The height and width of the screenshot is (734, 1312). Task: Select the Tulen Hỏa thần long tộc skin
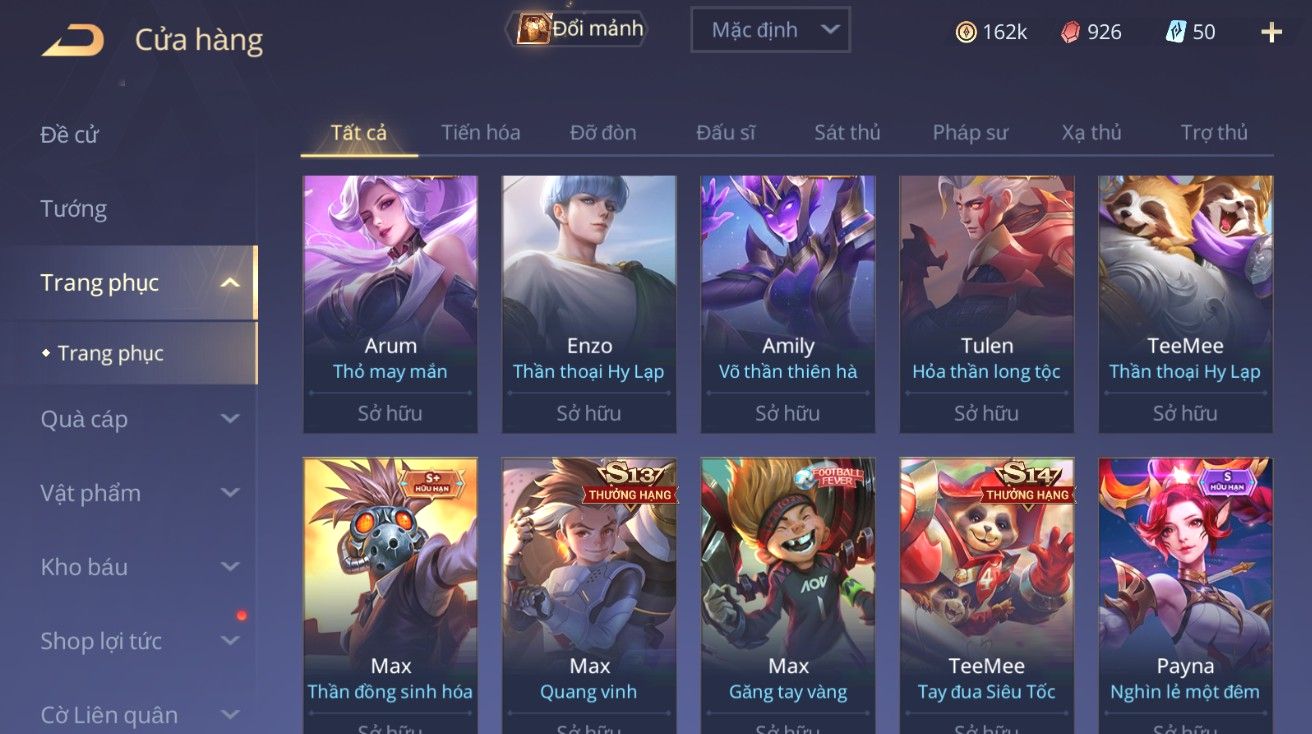pos(987,304)
